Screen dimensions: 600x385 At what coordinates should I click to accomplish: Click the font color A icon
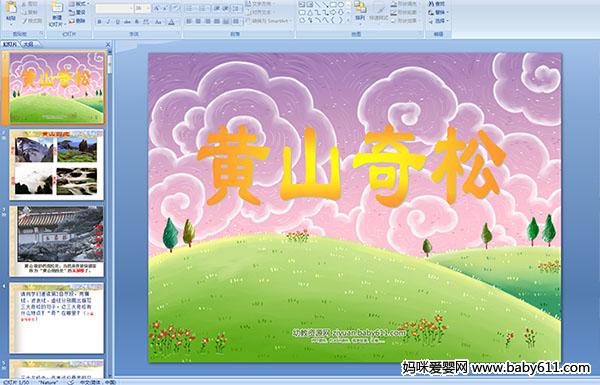coord(171,22)
